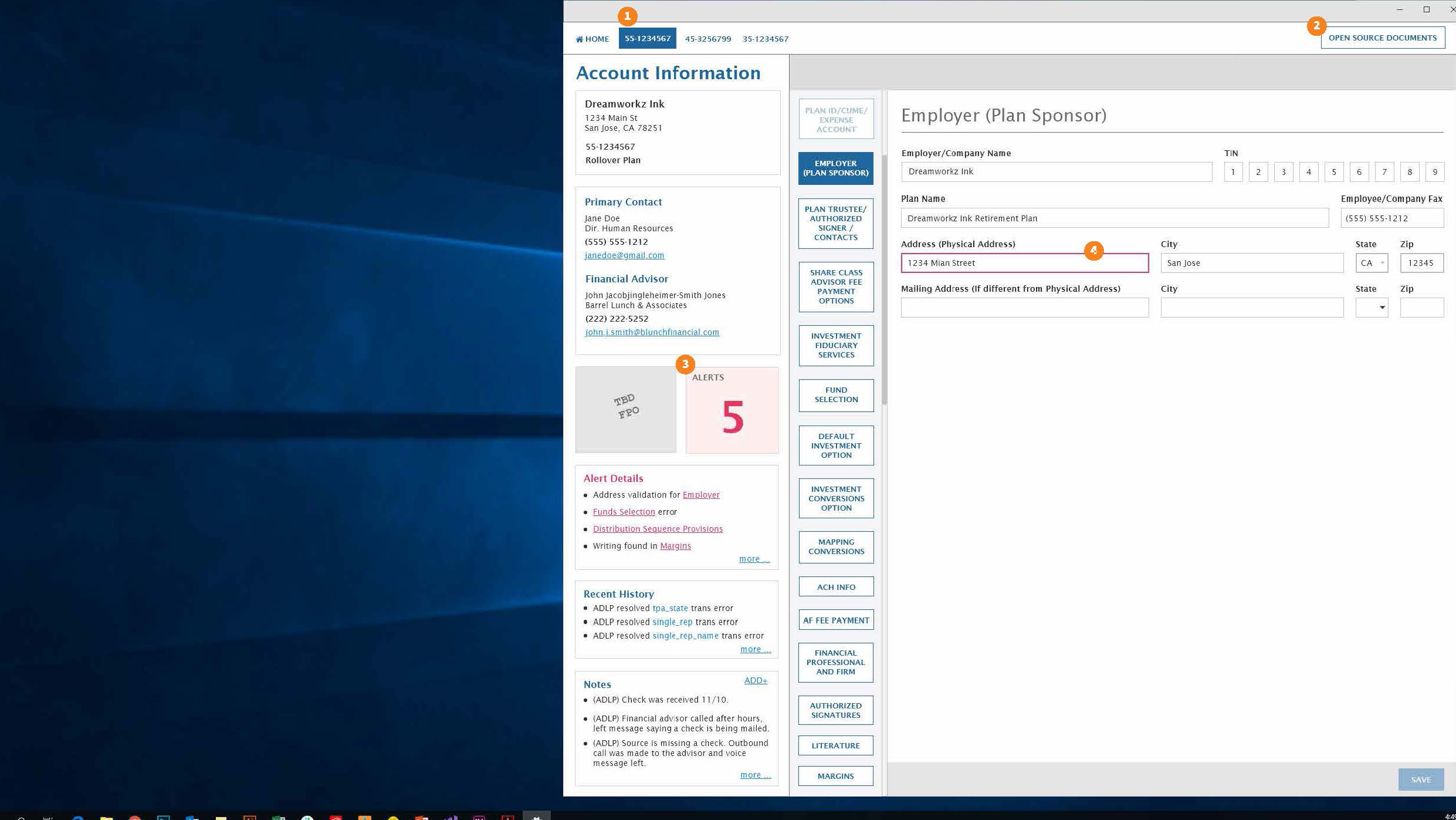Open Investment Fiduciary Services section
Viewport: 1456px width, 820px height.
point(836,345)
